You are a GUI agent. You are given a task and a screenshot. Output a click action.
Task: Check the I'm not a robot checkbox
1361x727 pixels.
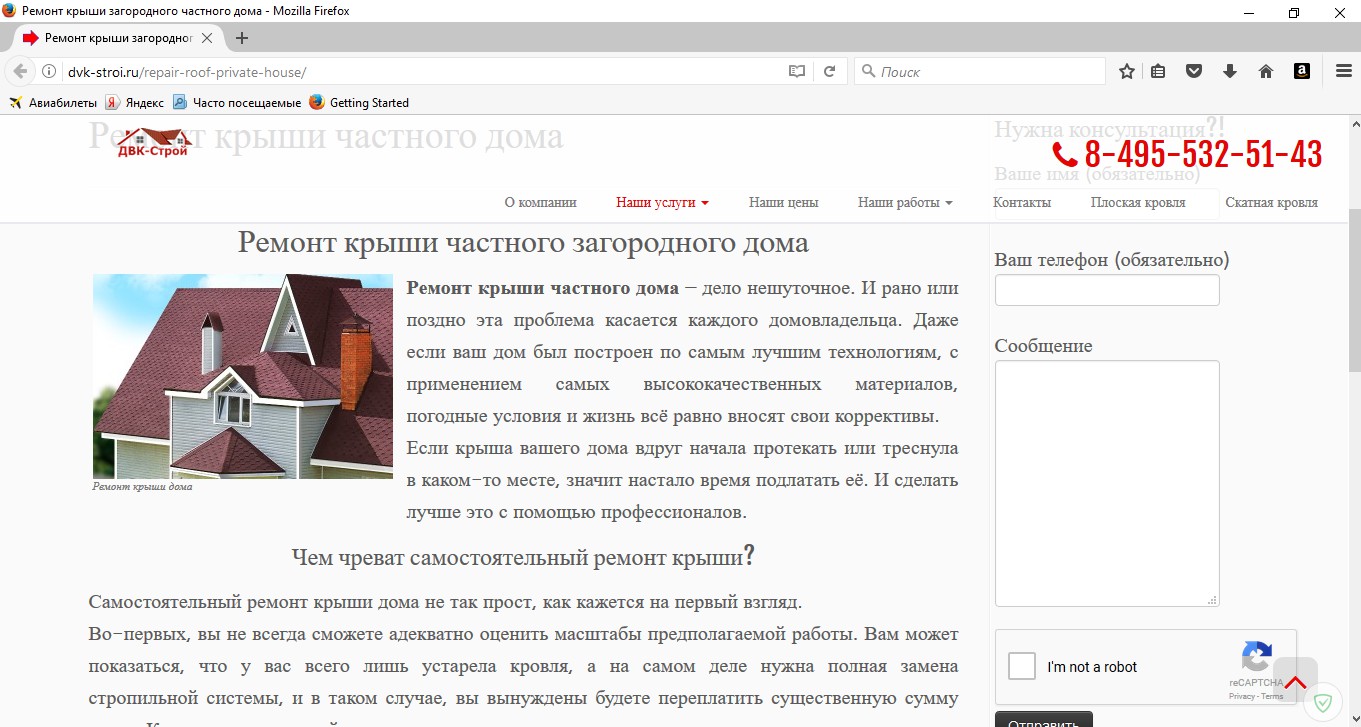tap(1022, 667)
